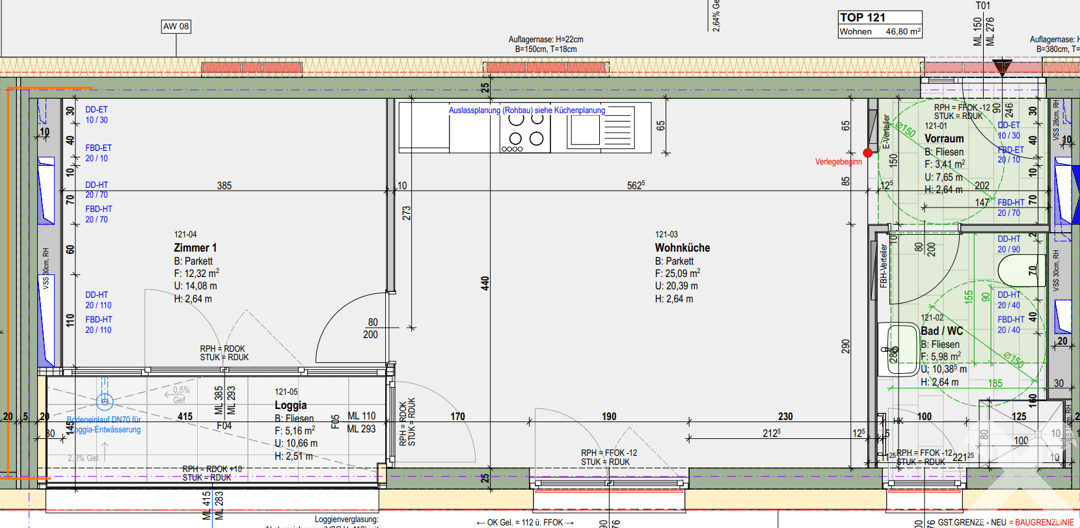This screenshot has height=528, width=1080.
Task: Click the 'F: 25,09 m²' area value
Action: click(678, 273)
